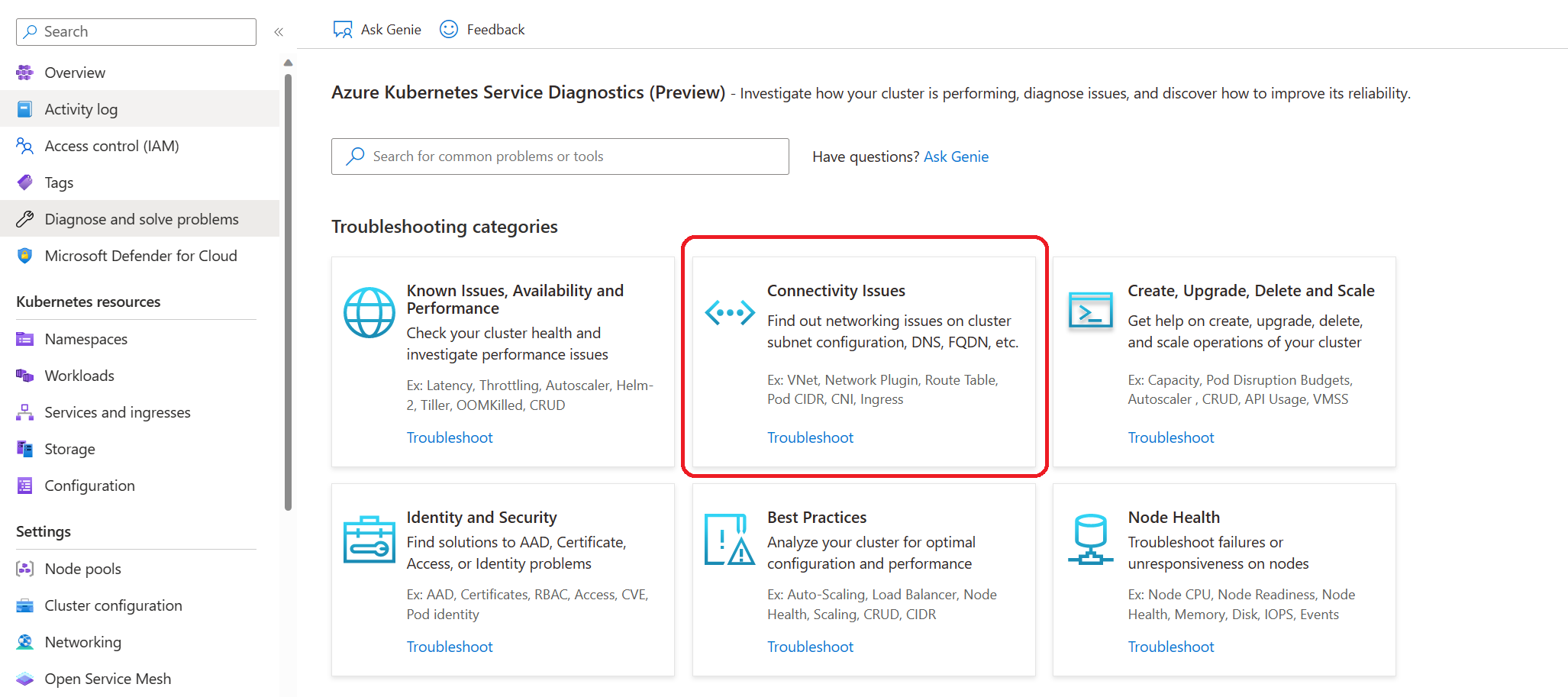Image resolution: width=1568 pixels, height=697 pixels.
Task: Open Cluster configuration from the sidebar
Action: [x=113, y=605]
